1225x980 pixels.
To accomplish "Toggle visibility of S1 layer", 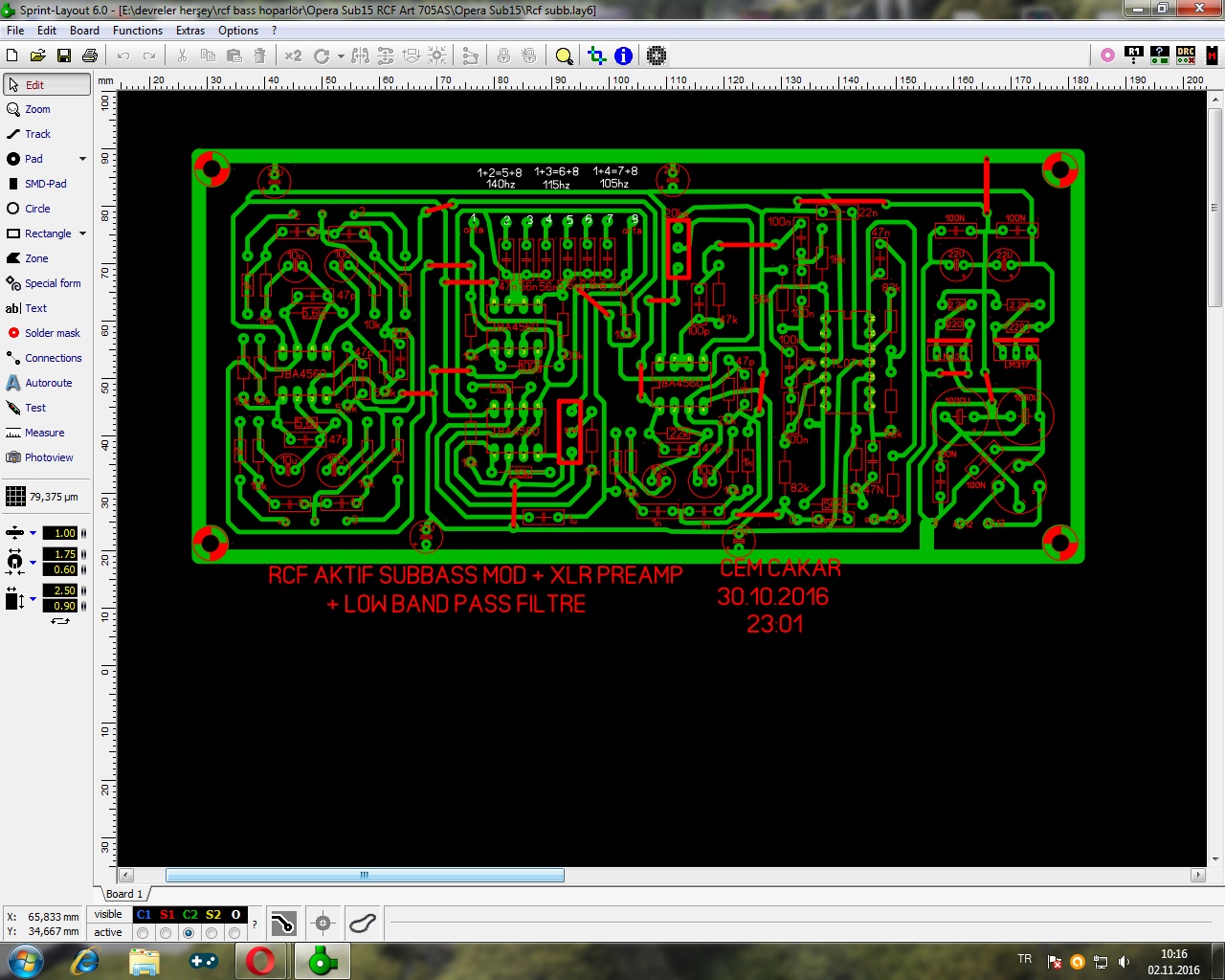I will pos(167,915).
